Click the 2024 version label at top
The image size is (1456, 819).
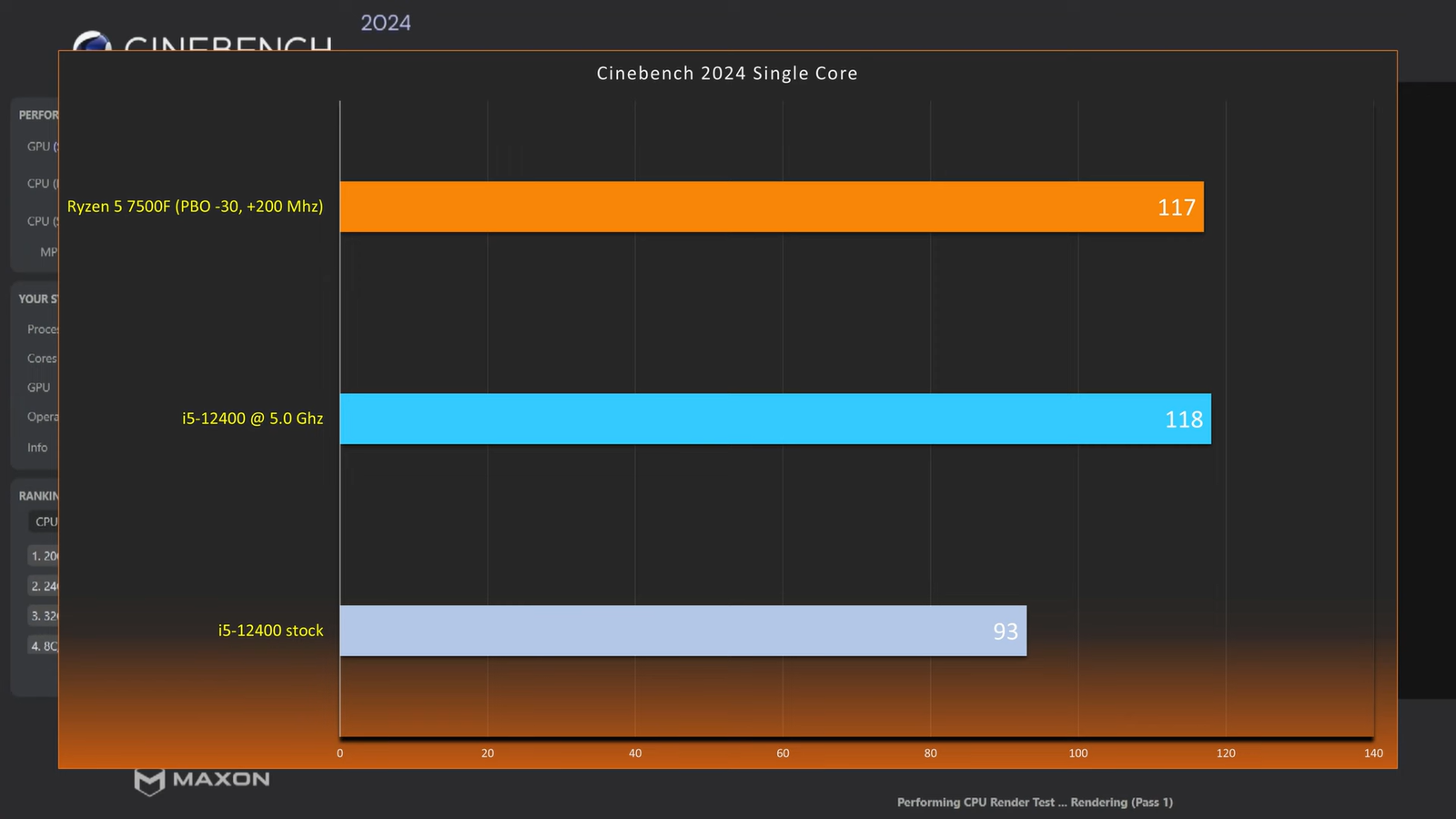click(386, 23)
